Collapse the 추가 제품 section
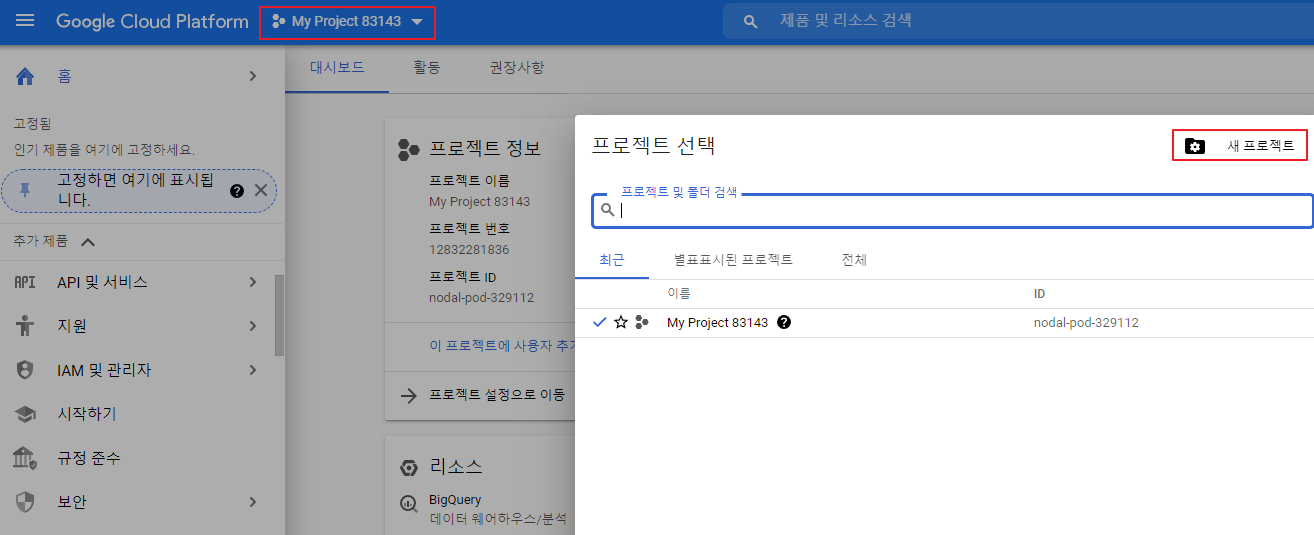The image size is (1314, 535). [87, 241]
